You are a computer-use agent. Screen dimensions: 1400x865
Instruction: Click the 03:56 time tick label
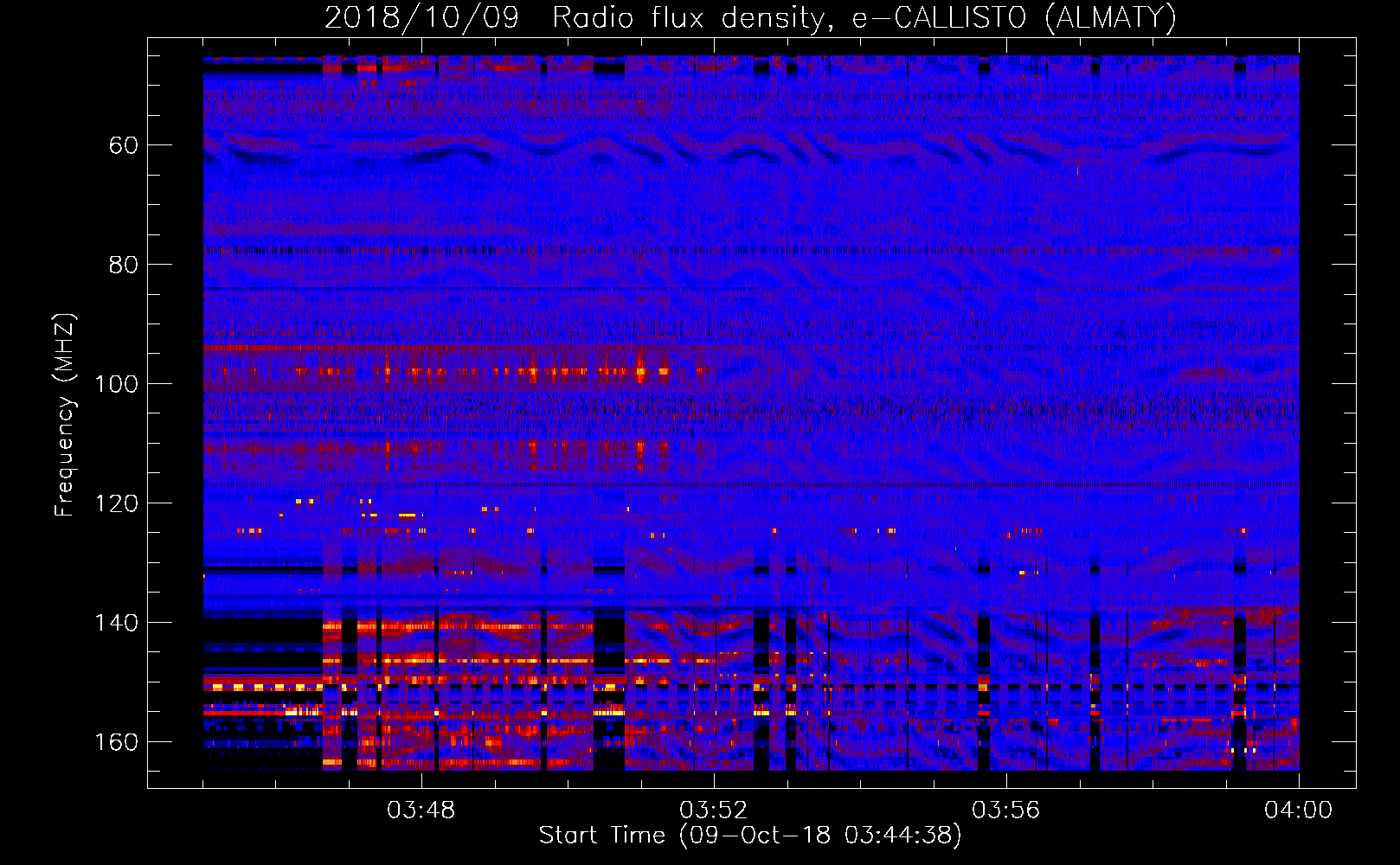(1006, 811)
